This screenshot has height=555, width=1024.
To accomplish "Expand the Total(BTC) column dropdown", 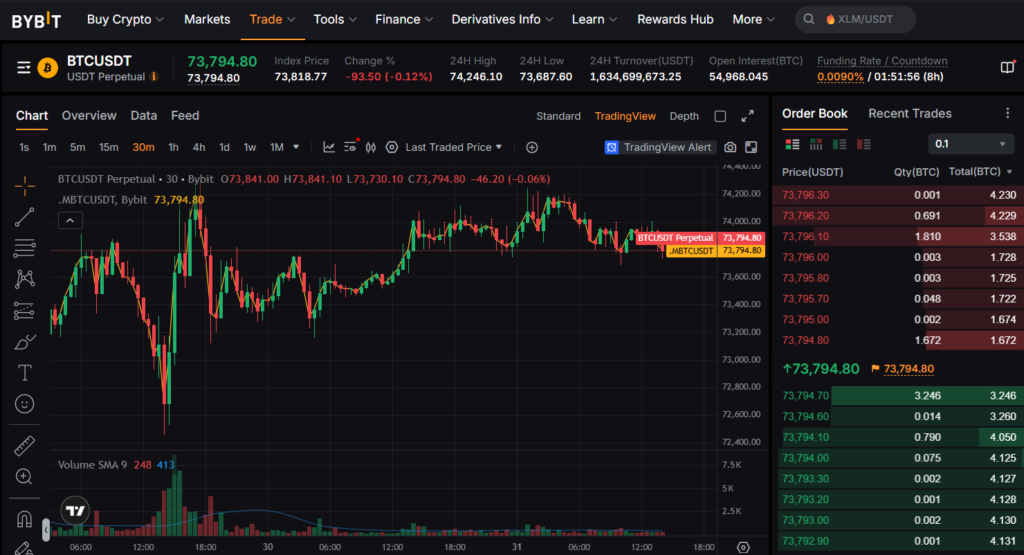I will coord(1010,172).
